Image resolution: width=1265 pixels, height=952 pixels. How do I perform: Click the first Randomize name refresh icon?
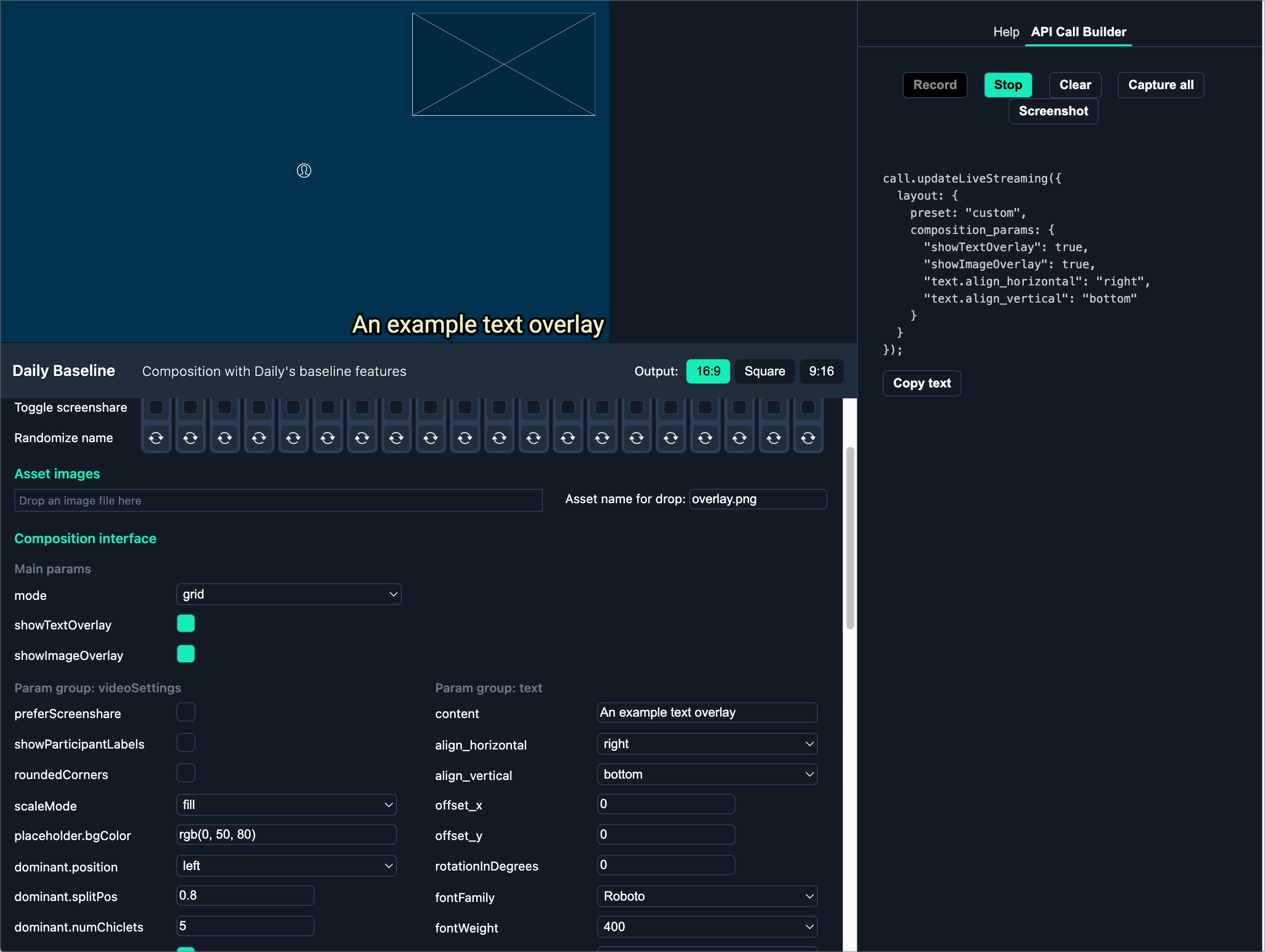(x=156, y=438)
